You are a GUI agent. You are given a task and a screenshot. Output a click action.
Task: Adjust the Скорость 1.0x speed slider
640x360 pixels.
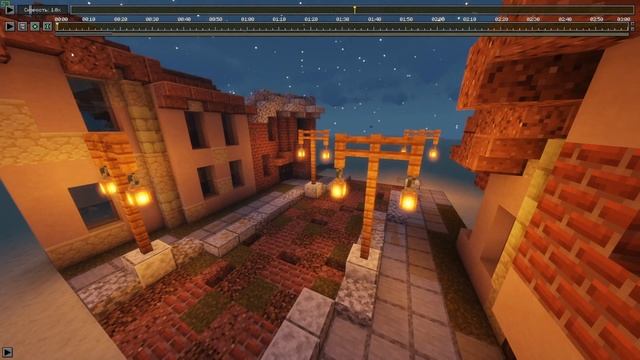42,9
